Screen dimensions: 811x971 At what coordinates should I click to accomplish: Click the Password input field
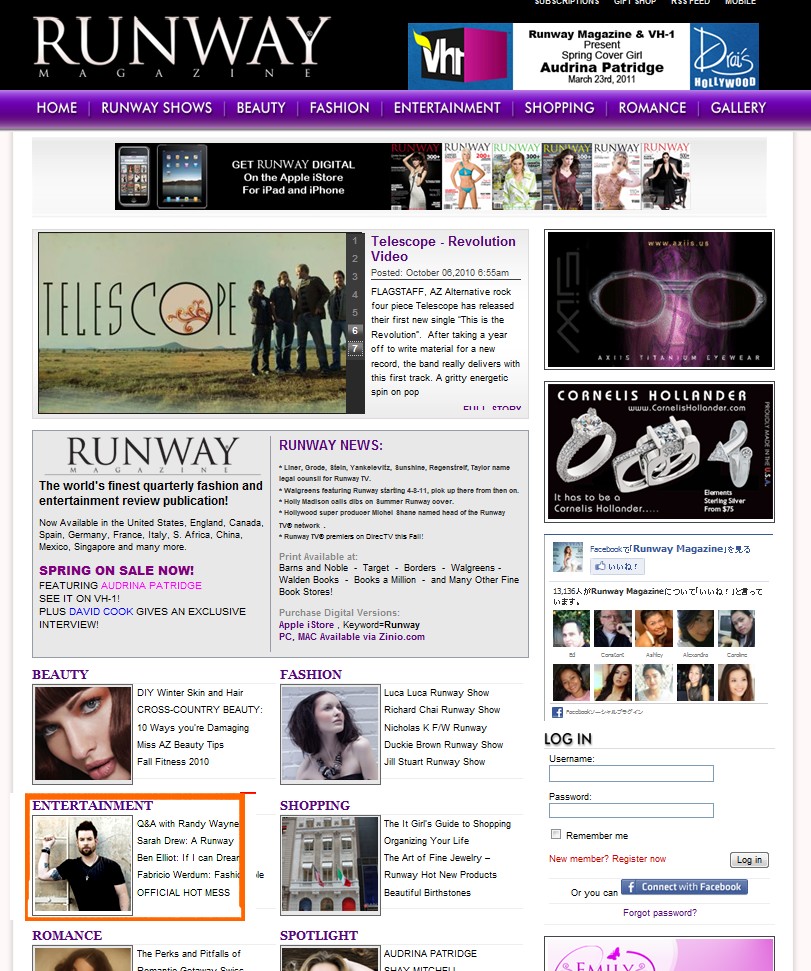tap(631, 811)
